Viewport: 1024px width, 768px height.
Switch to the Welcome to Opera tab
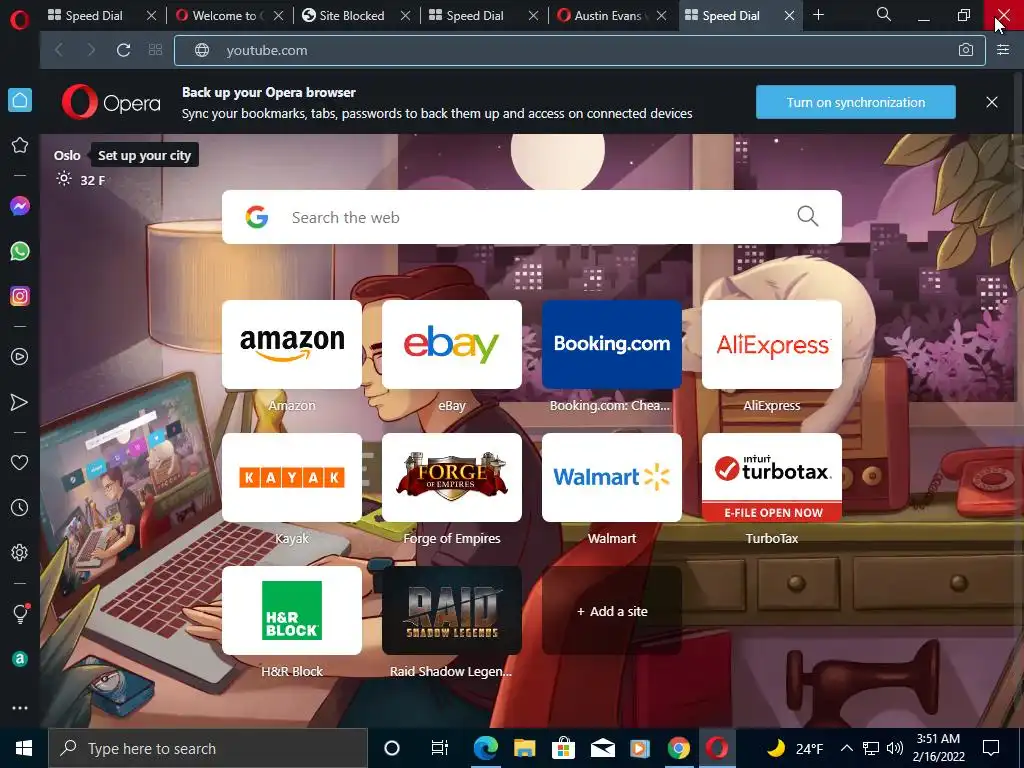223,16
